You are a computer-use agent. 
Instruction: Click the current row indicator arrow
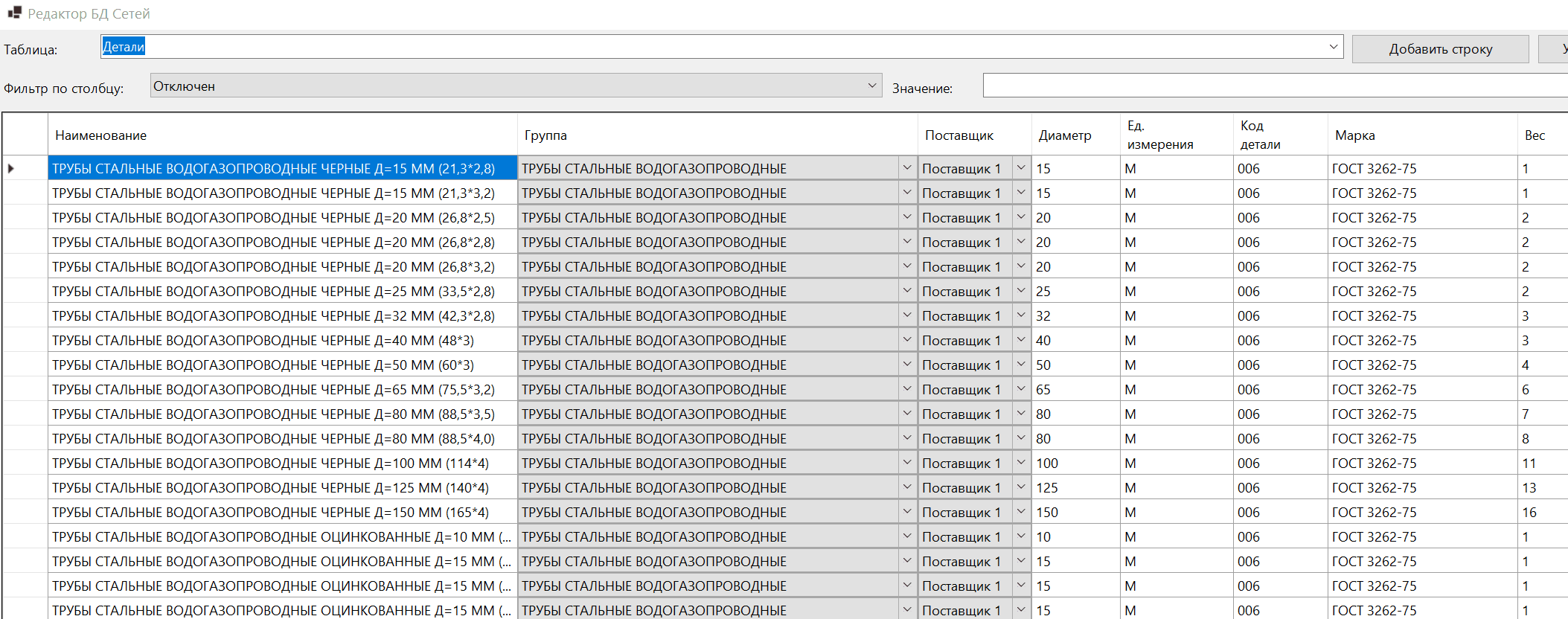(11, 169)
